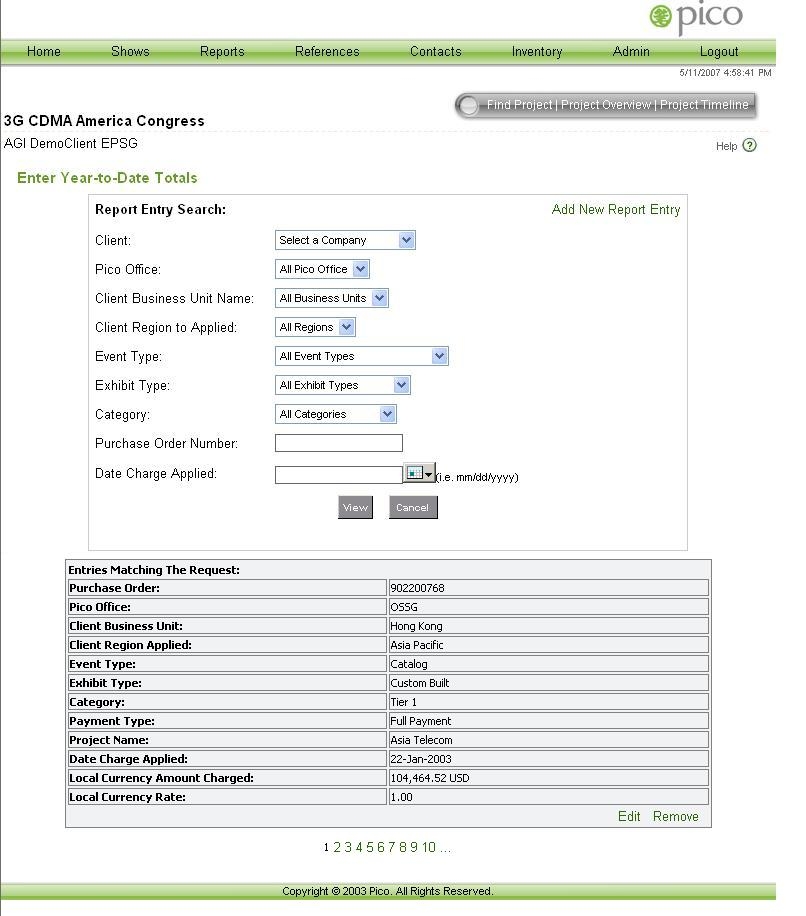Go to results page 8

click(x=403, y=847)
